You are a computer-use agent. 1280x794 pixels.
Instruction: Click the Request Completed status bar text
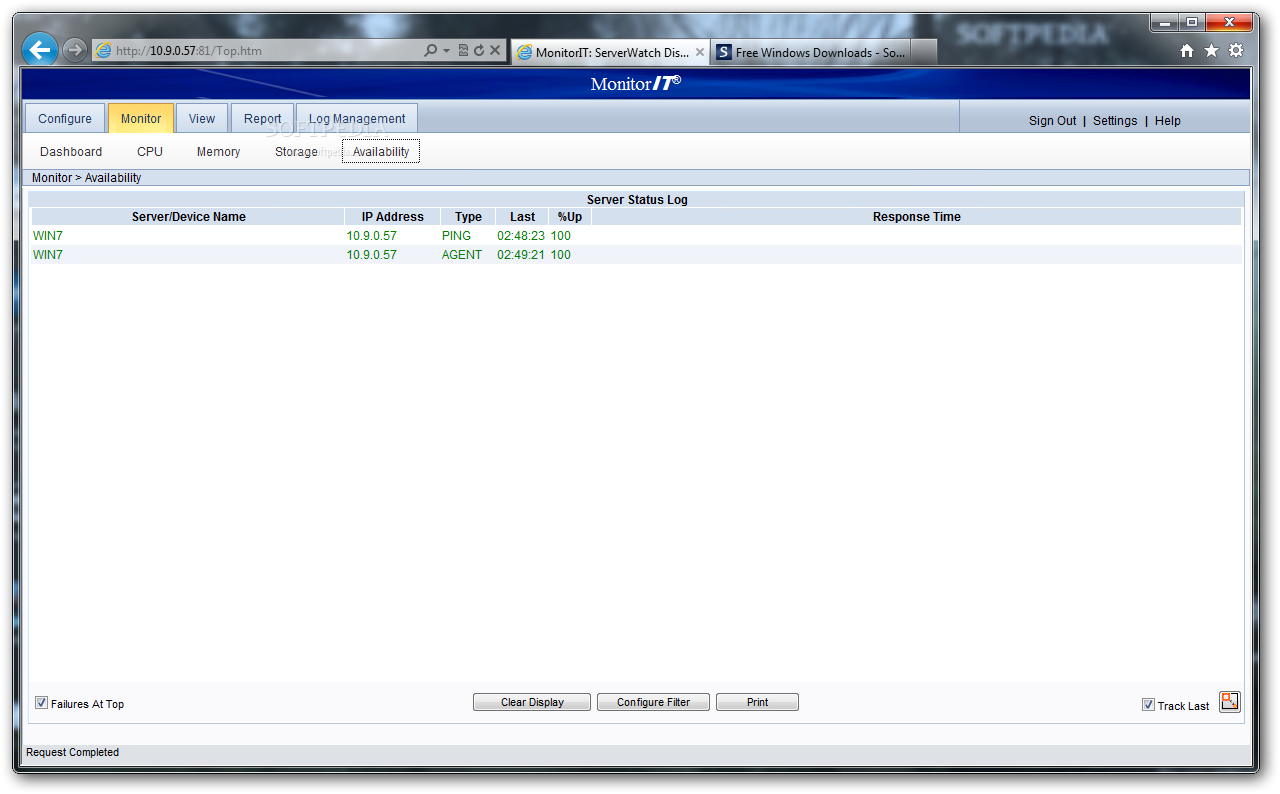tap(73, 752)
